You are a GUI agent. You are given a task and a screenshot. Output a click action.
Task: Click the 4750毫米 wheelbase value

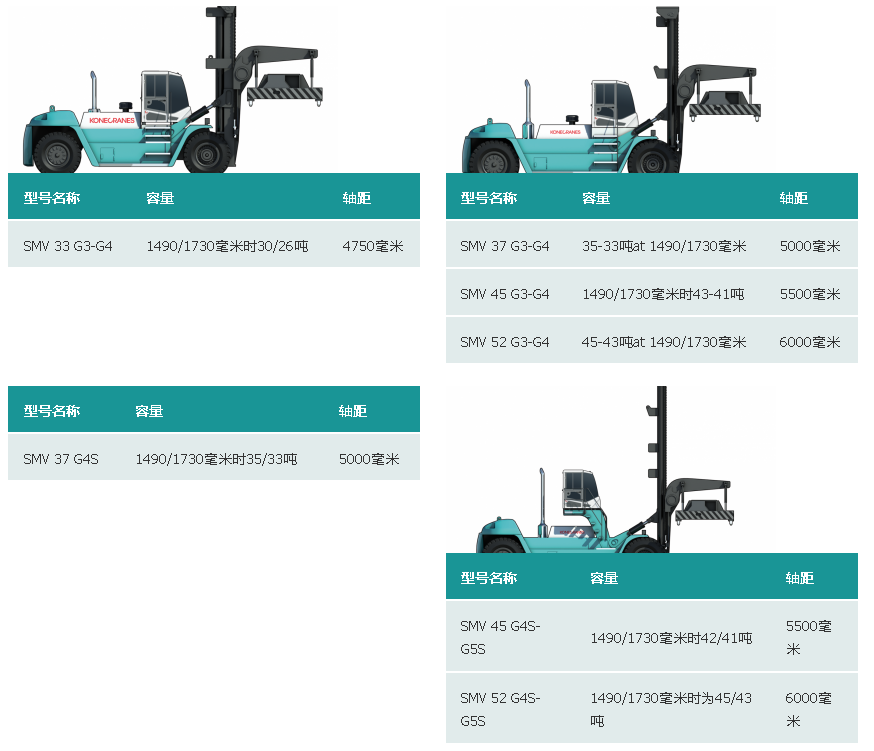coord(372,245)
